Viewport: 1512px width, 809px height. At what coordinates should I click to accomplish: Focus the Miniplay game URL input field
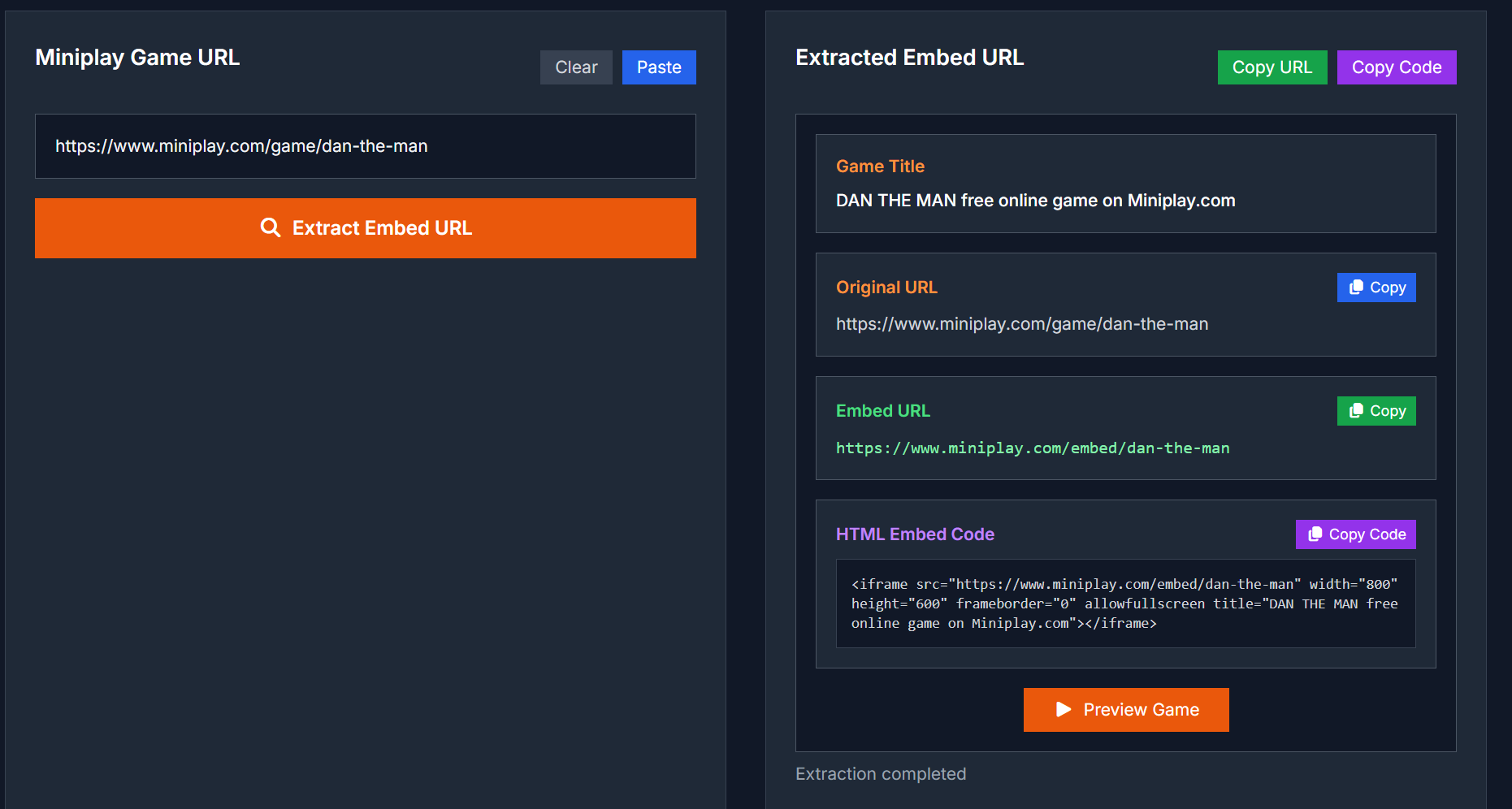(x=366, y=146)
